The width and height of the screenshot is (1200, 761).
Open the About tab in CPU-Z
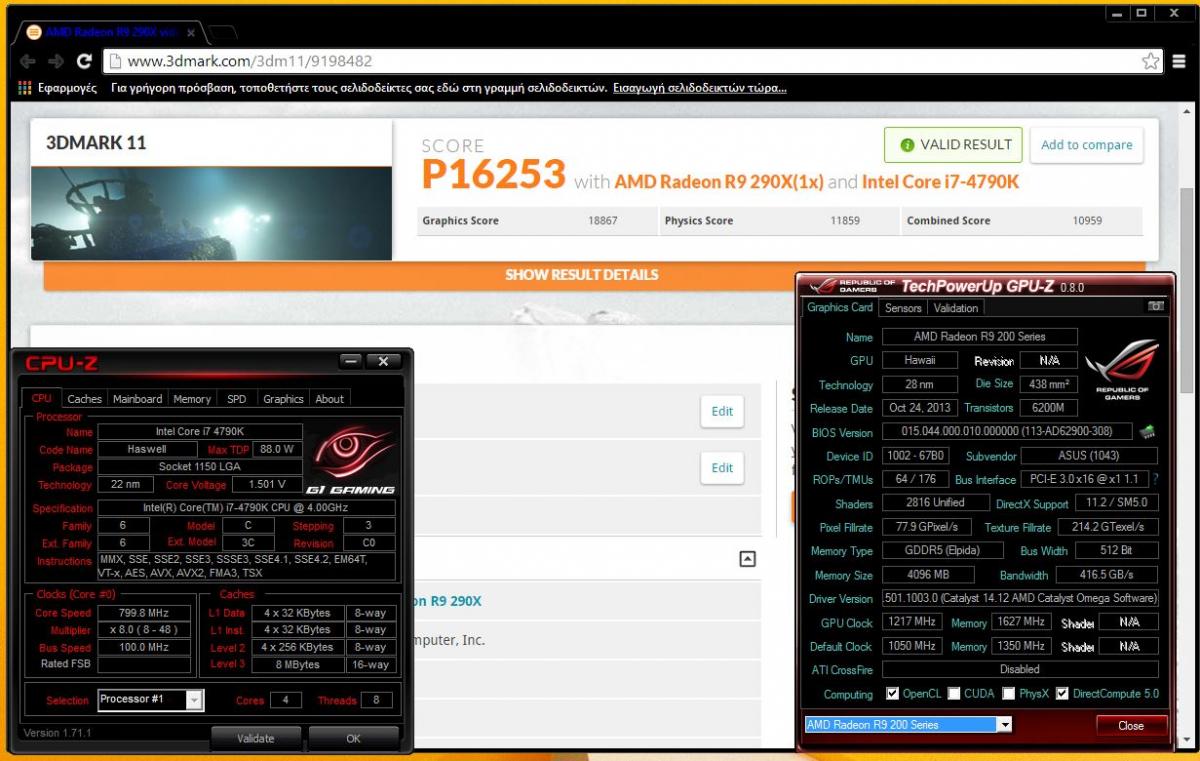pos(330,399)
